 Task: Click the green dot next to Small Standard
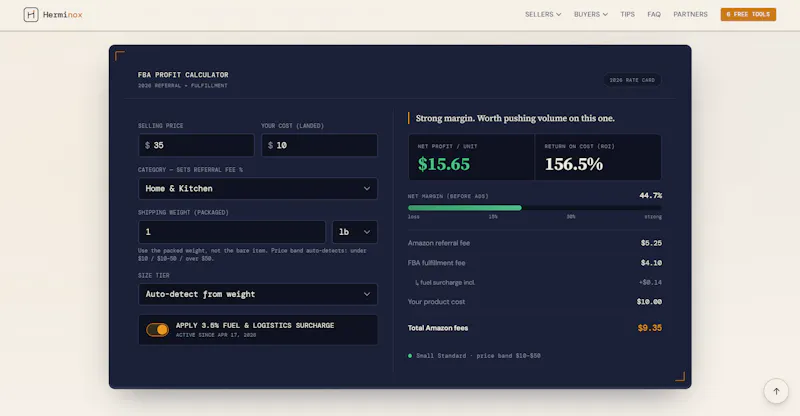pos(410,356)
